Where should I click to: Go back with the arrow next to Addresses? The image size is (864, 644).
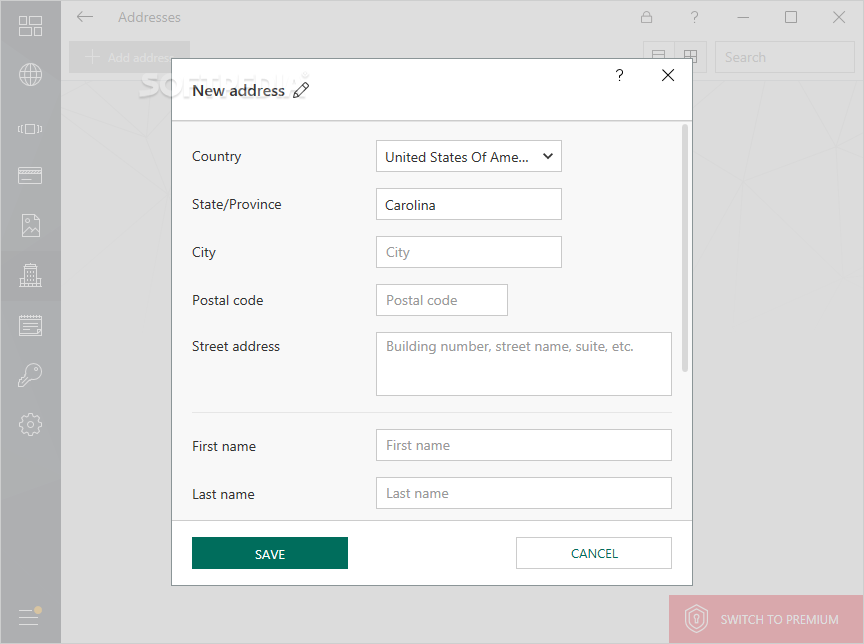85,17
